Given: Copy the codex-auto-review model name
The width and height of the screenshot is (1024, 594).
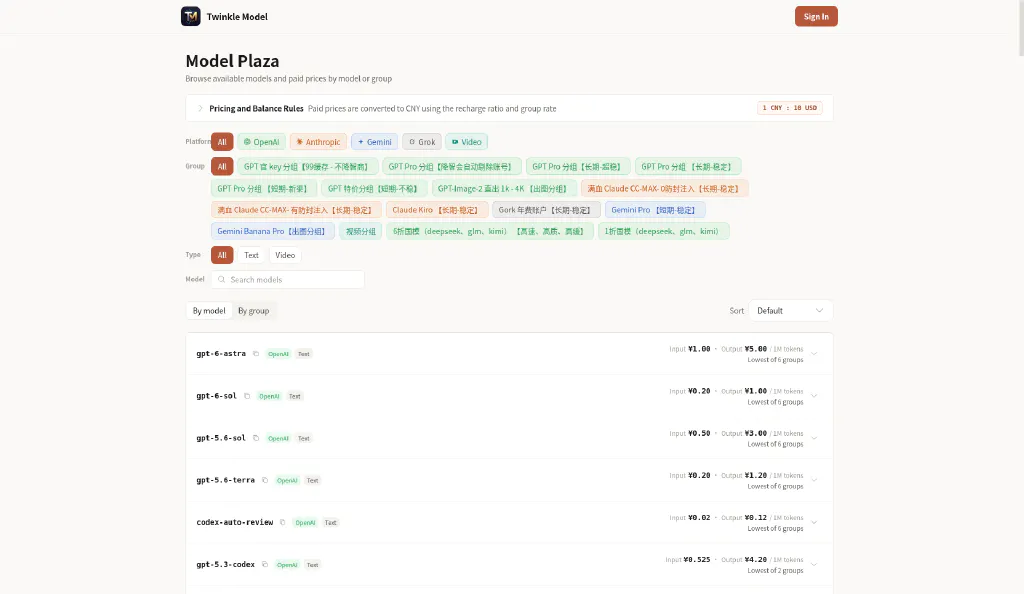Looking at the screenshot, I should pos(283,522).
